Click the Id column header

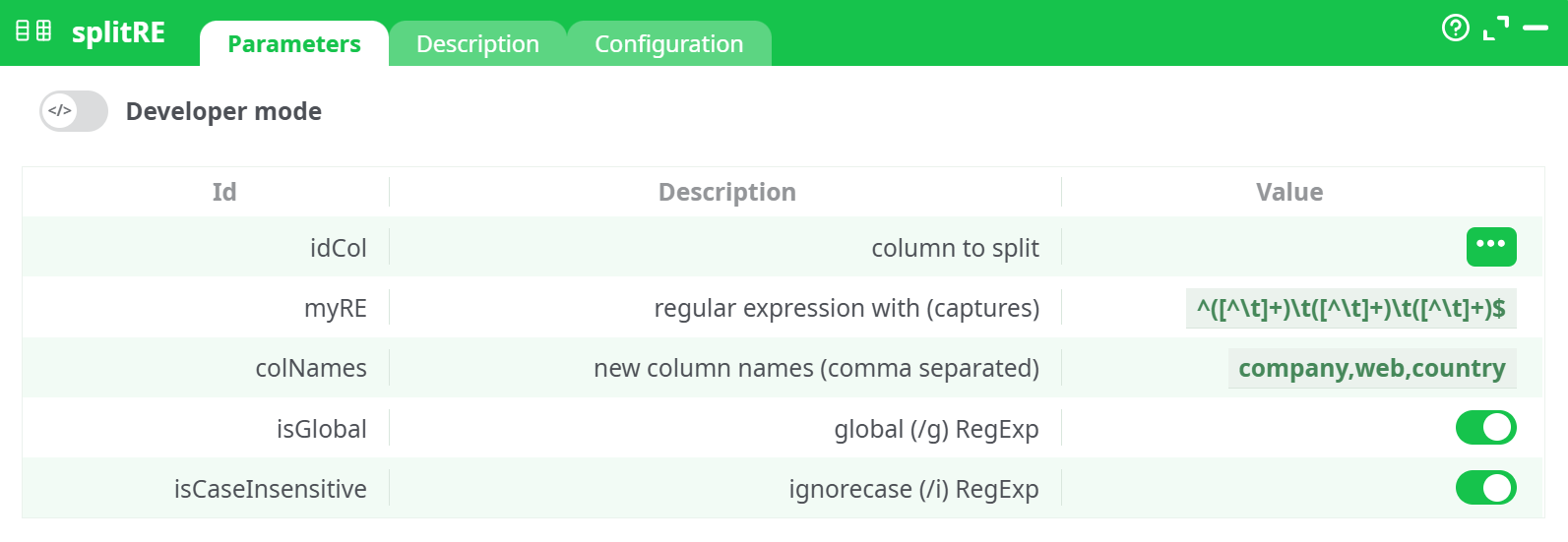pyautogui.click(x=224, y=192)
